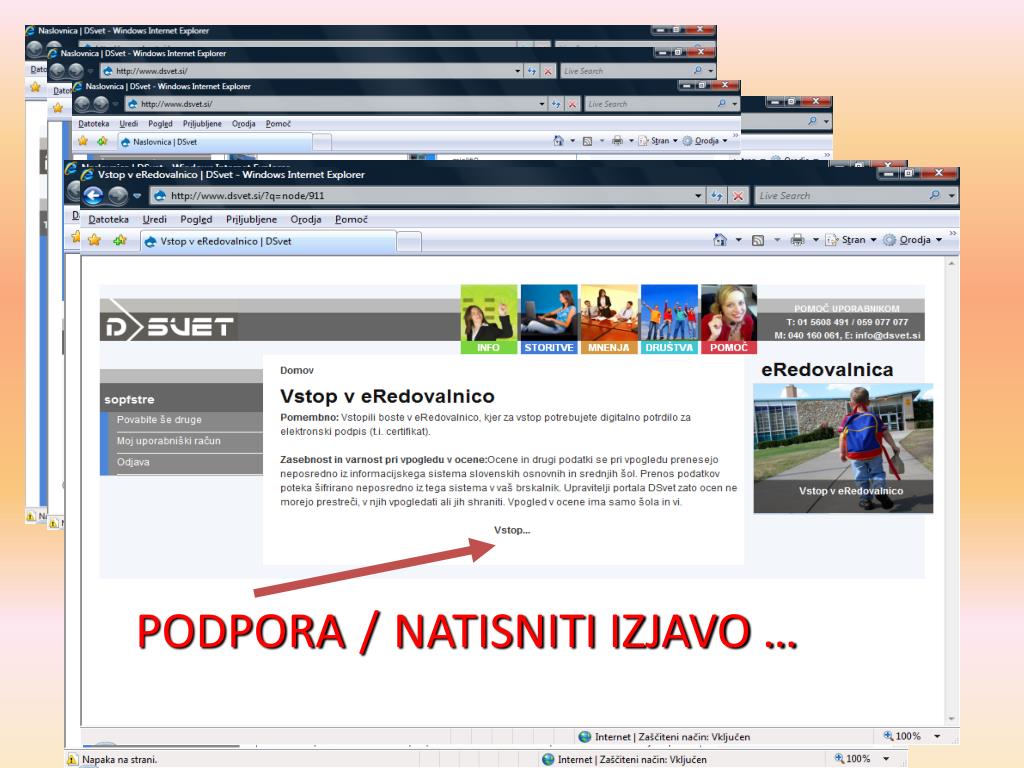Click zoom magnifier icon in front status bar
The height and width of the screenshot is (768, 1024).
(x=888, y=735)
